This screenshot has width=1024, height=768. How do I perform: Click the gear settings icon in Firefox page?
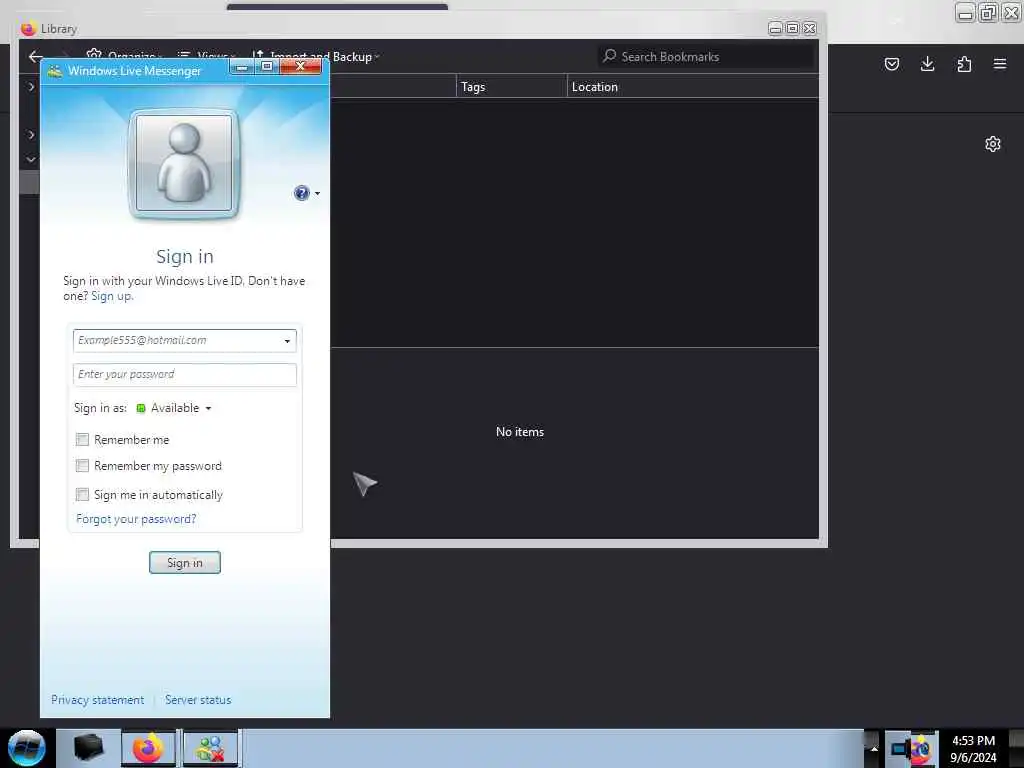[x=993, y=144]
